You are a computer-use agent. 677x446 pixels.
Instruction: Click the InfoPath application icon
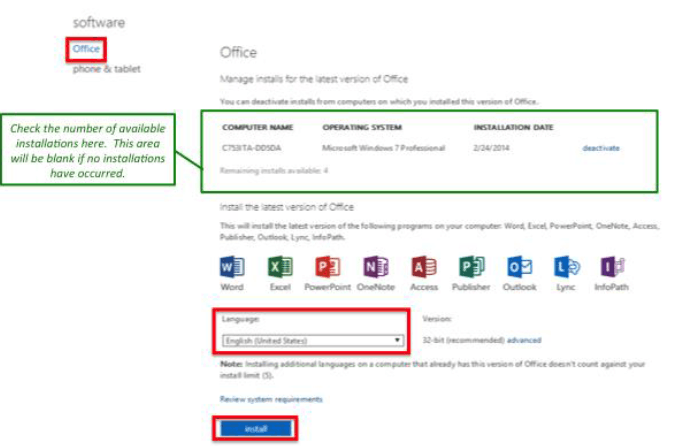click(x=612, y=267)
